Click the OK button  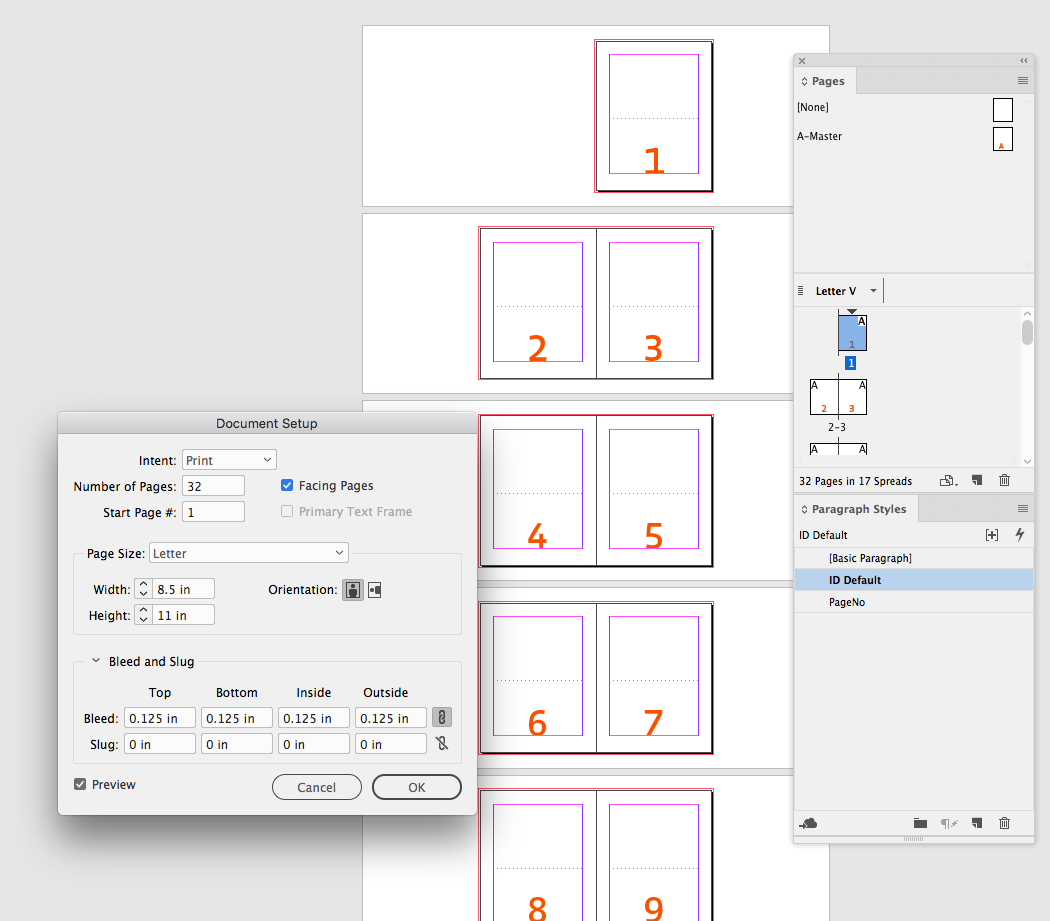[416, 787]
